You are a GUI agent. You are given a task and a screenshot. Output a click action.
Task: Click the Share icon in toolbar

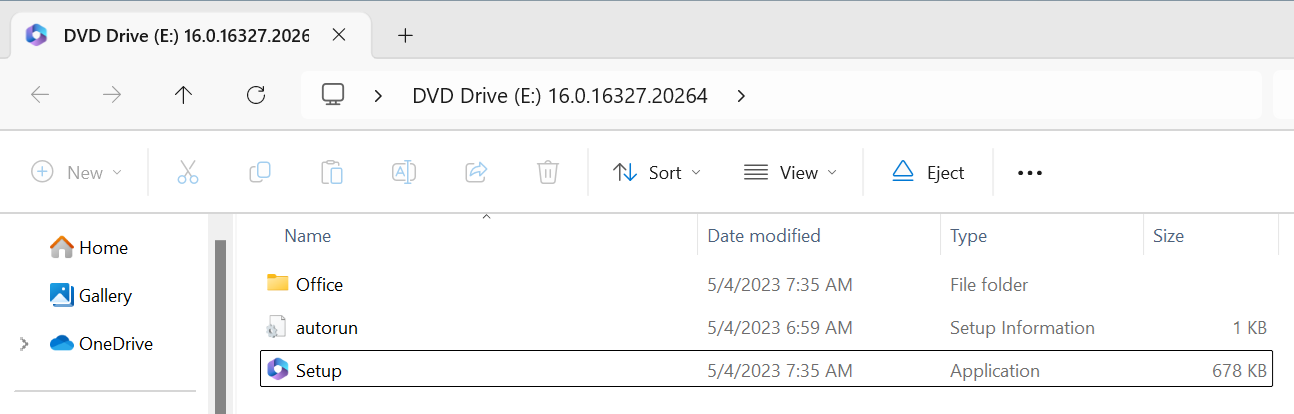tap(476, 172)
